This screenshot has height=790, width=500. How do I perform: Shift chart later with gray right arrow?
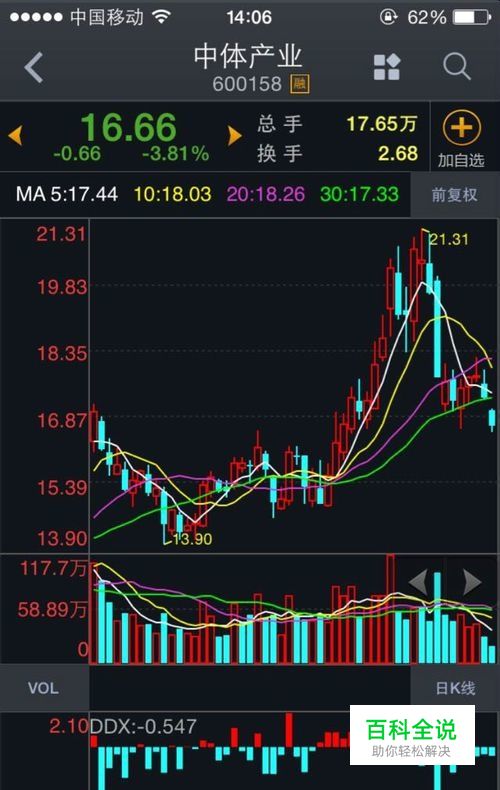[471, 582]
